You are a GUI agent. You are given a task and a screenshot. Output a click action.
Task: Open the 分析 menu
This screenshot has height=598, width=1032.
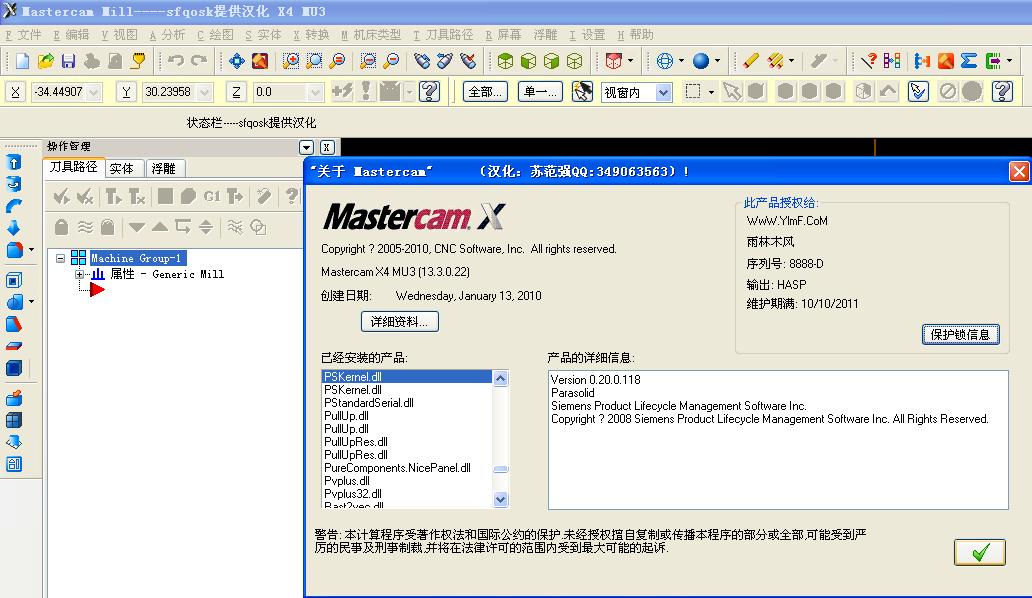pyautogui.click(x=167, y=35)
